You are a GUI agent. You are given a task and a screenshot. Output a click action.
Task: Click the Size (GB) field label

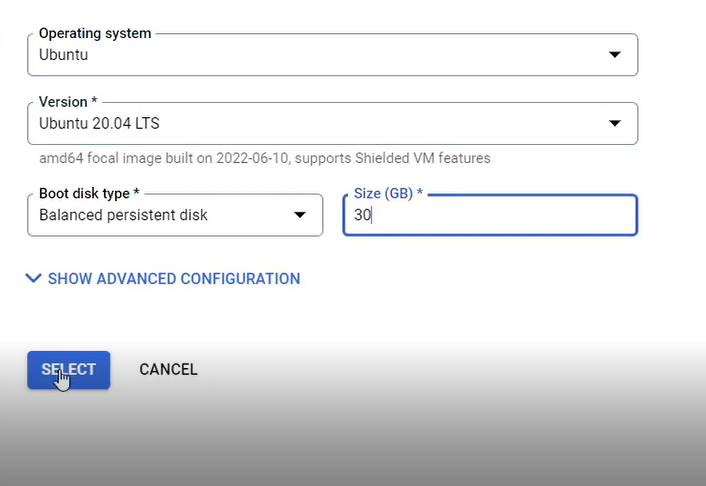click(388, 193)
